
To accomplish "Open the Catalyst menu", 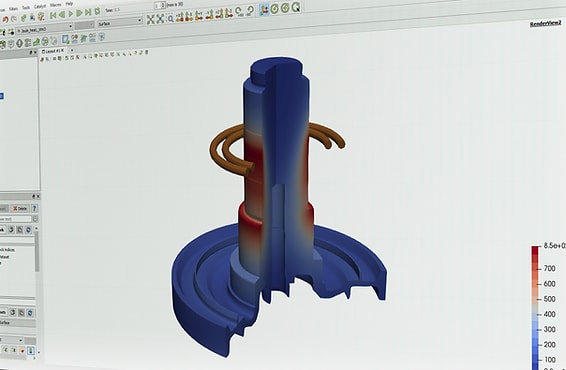I will (40, 6).
